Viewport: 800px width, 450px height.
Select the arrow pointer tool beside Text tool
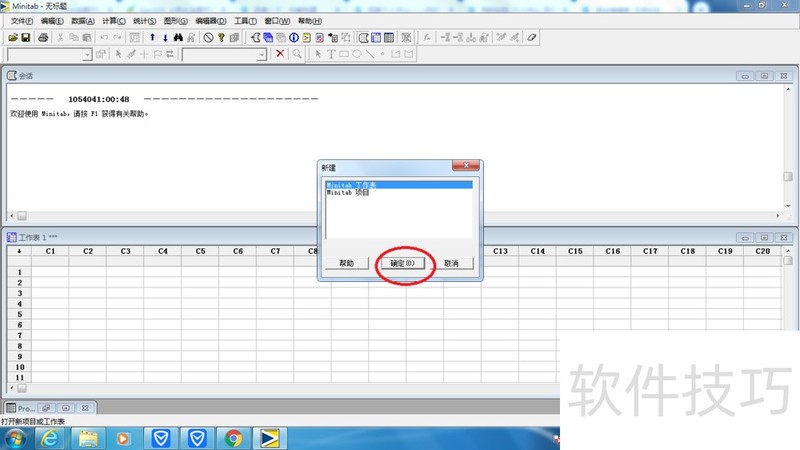tap(318, 54)
